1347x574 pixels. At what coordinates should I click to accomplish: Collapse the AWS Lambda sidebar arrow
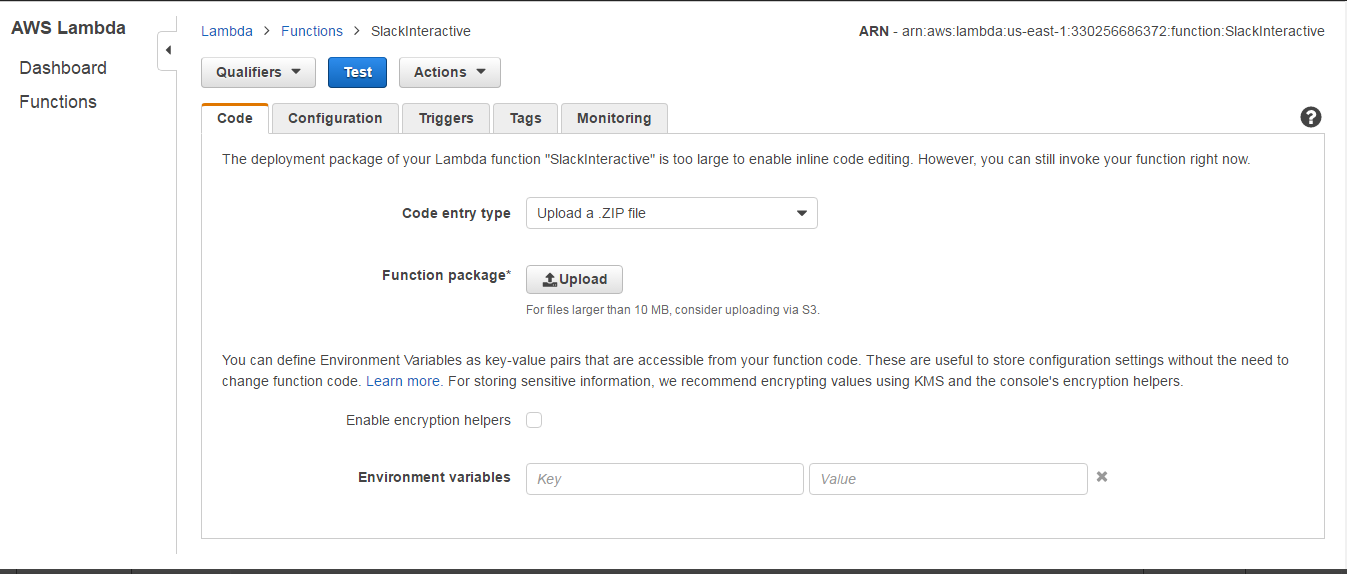[168, 51]
